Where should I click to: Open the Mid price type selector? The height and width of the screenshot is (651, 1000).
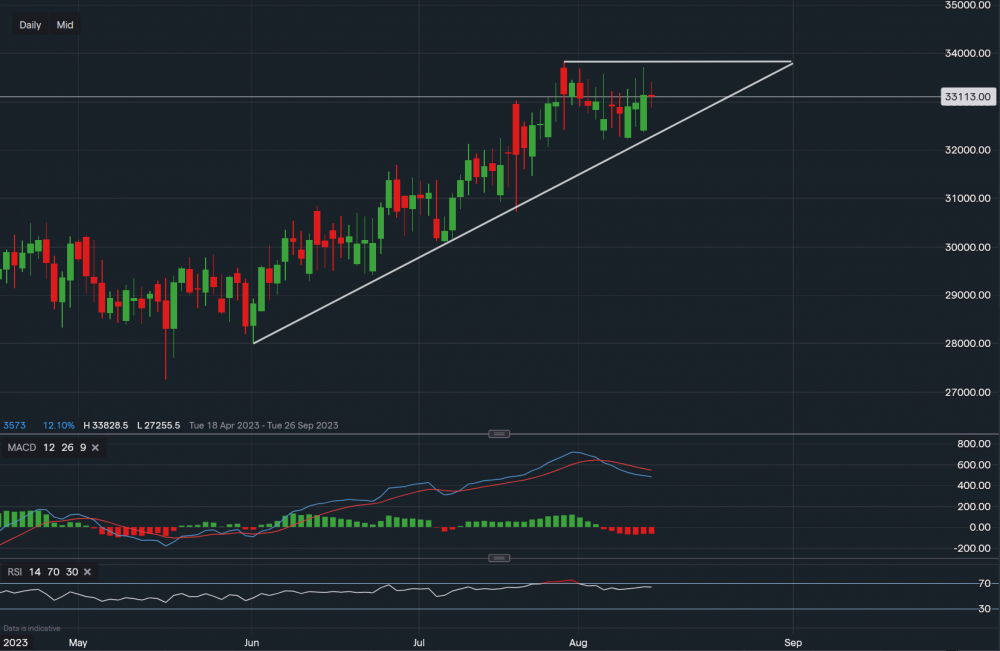click(65, 25)
